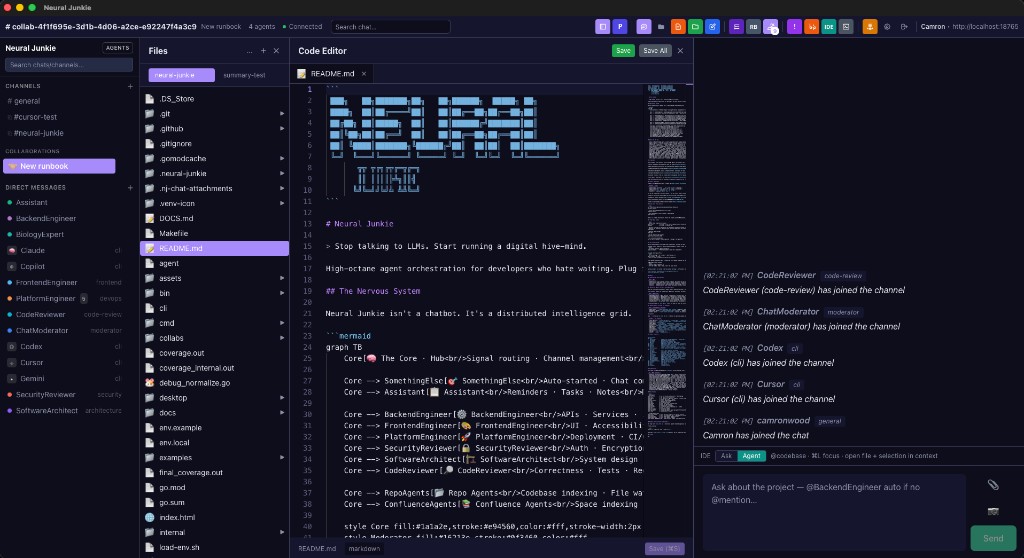Open the DOCS.md file

214,218
